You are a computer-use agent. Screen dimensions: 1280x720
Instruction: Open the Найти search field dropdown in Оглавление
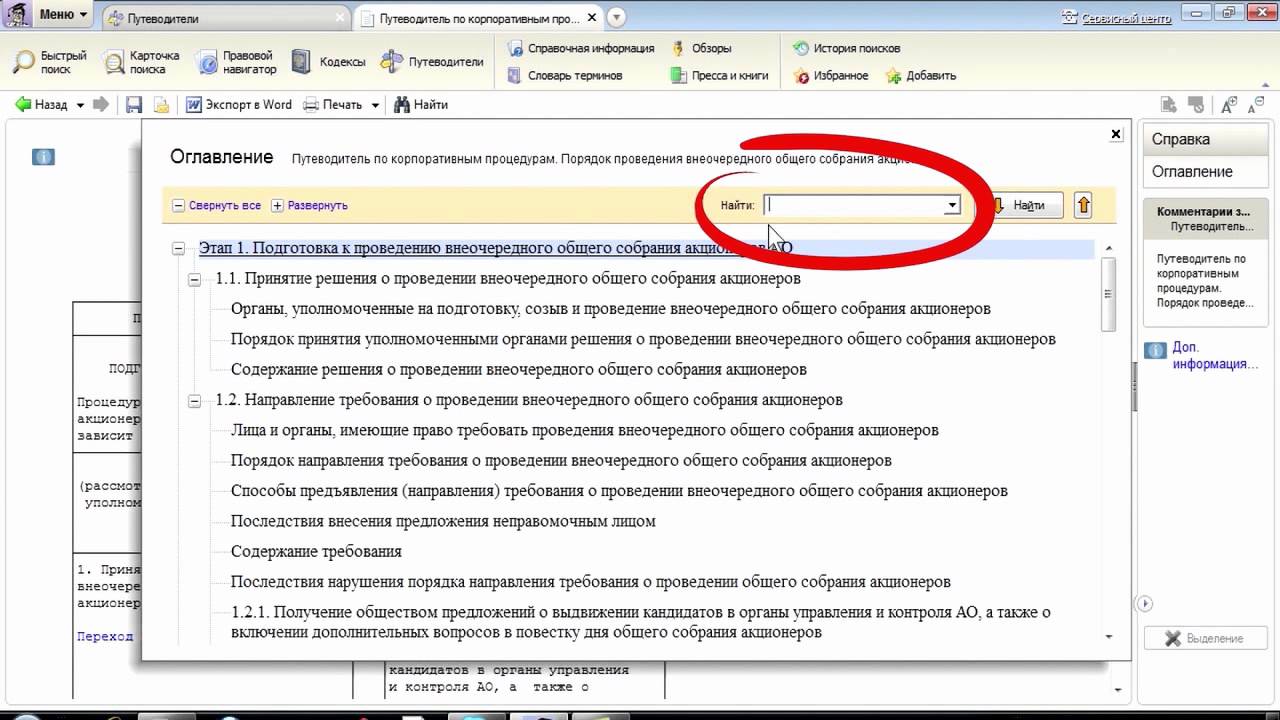coord(952,205)
